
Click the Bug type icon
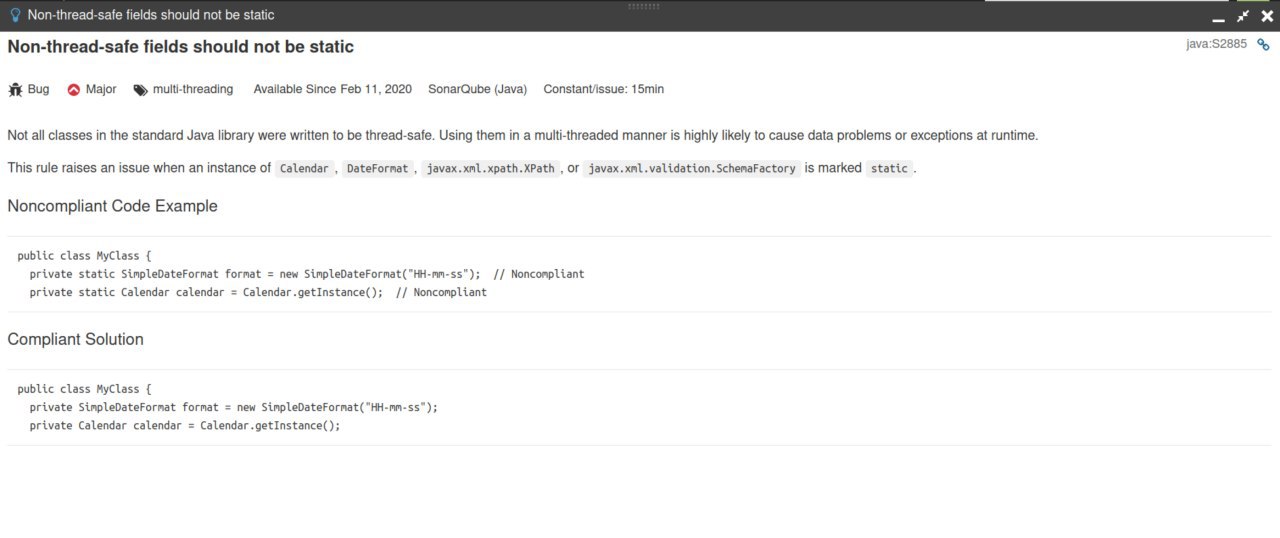(x=15, y=89)
